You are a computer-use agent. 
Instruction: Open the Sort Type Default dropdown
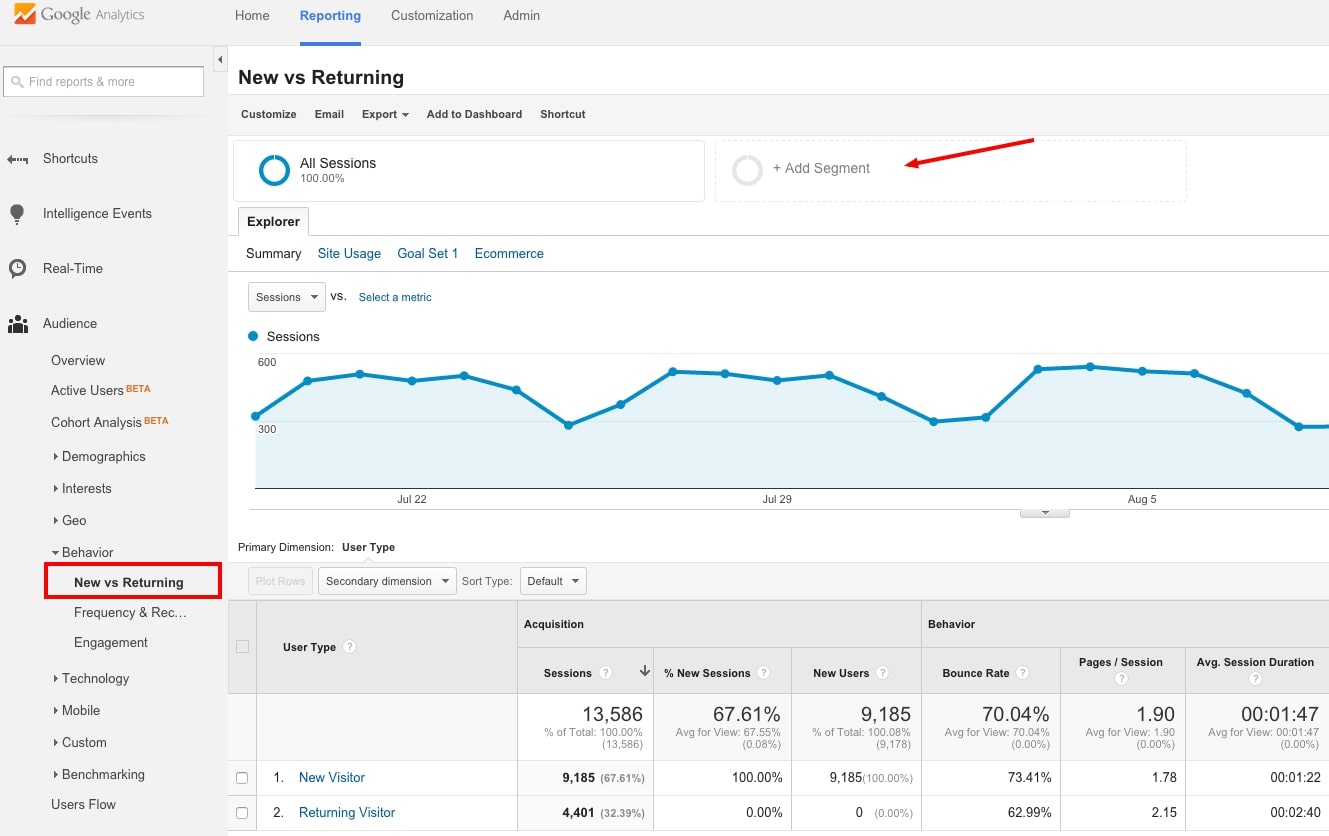click(553, 581)
